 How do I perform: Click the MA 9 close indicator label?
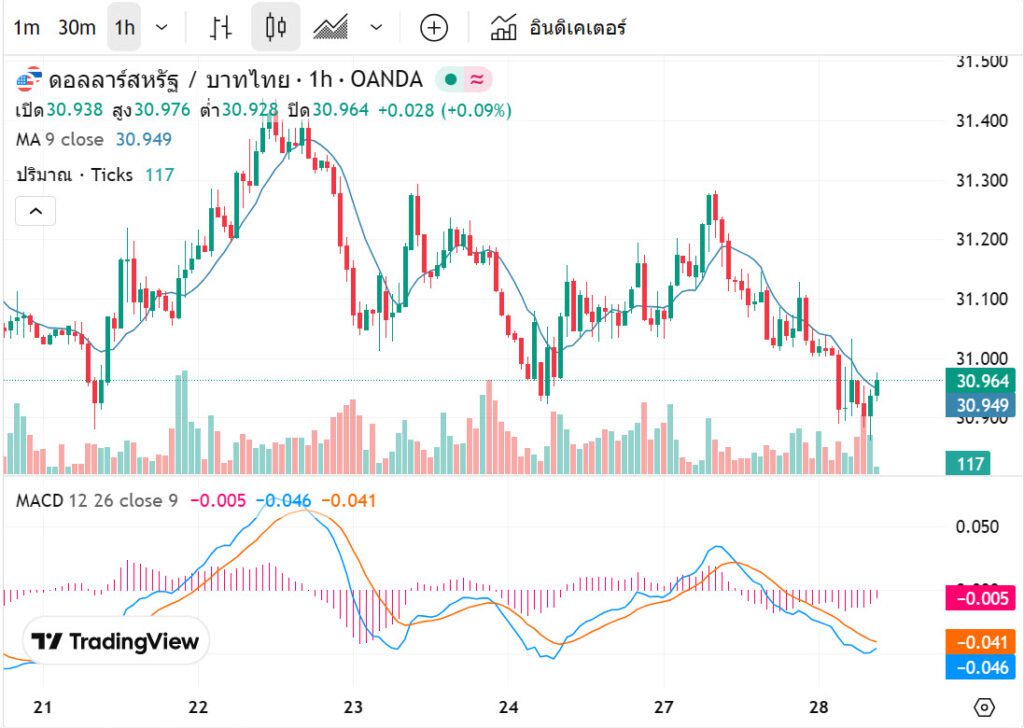tap(60, 140)
